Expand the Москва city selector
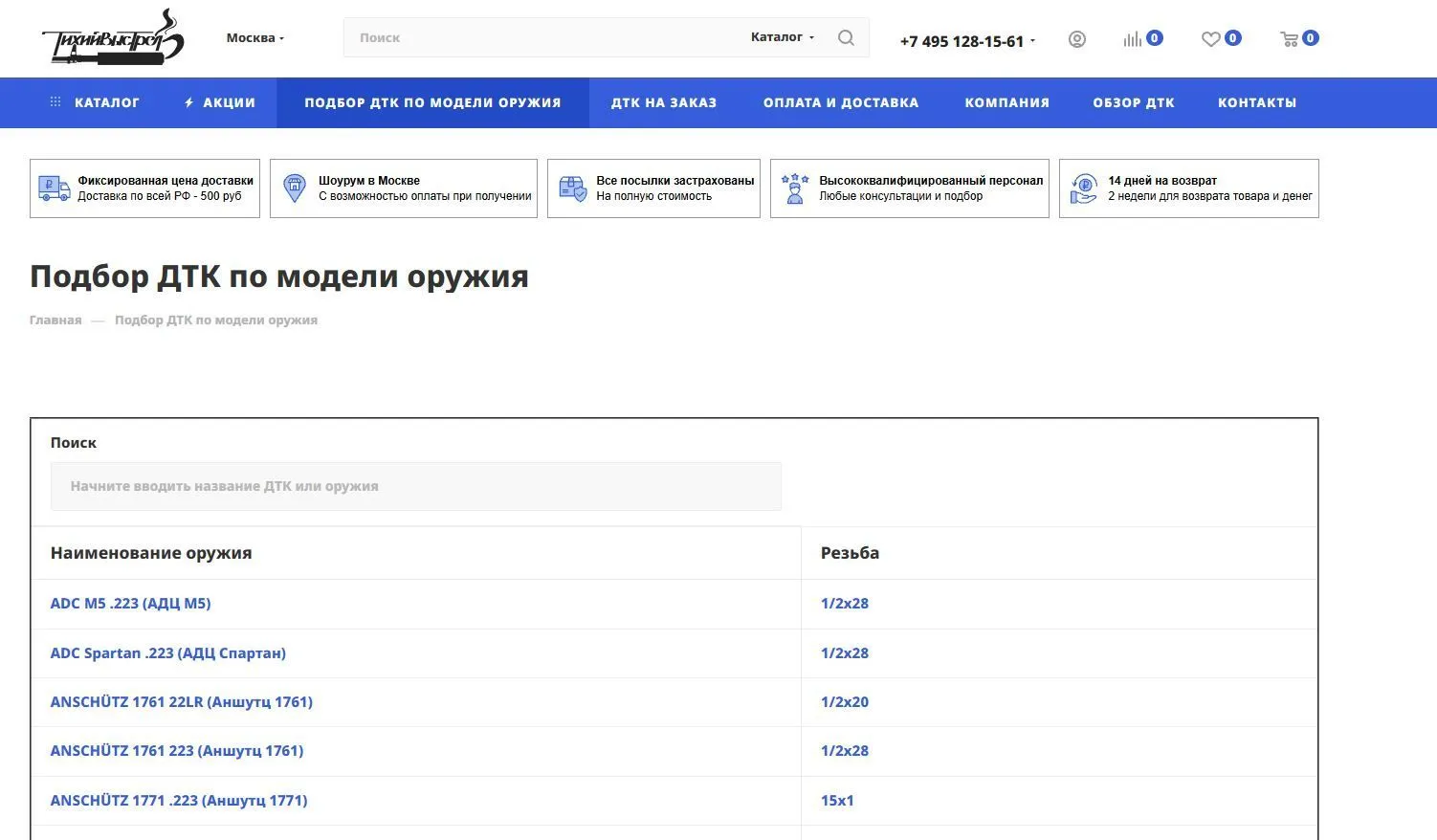 click(254, 38)
